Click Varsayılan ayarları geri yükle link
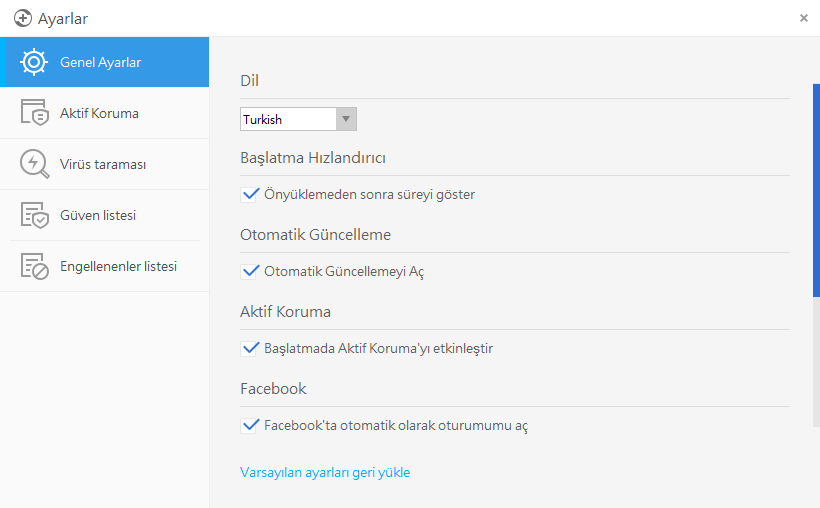Screen dimensions: 820x508 point(325,472)
